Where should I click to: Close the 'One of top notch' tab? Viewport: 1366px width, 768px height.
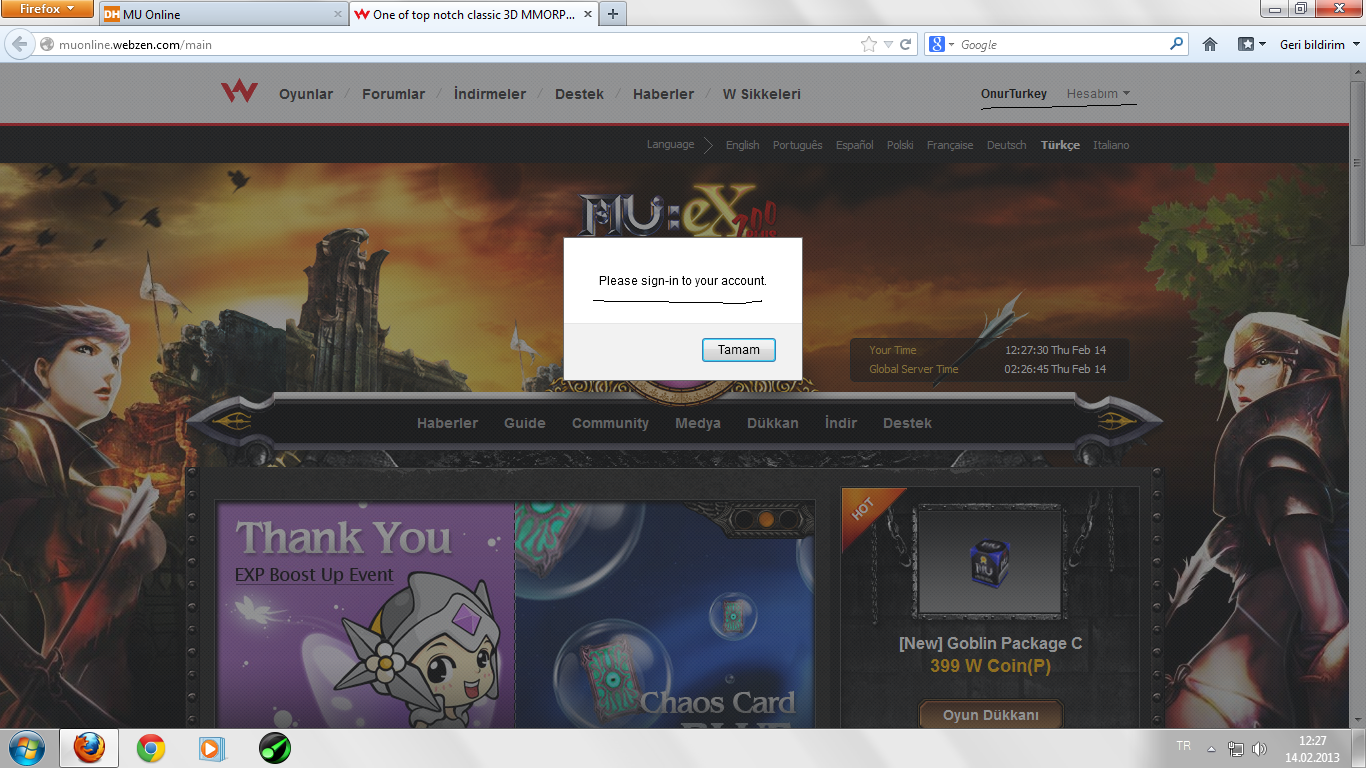coord(587,15)
